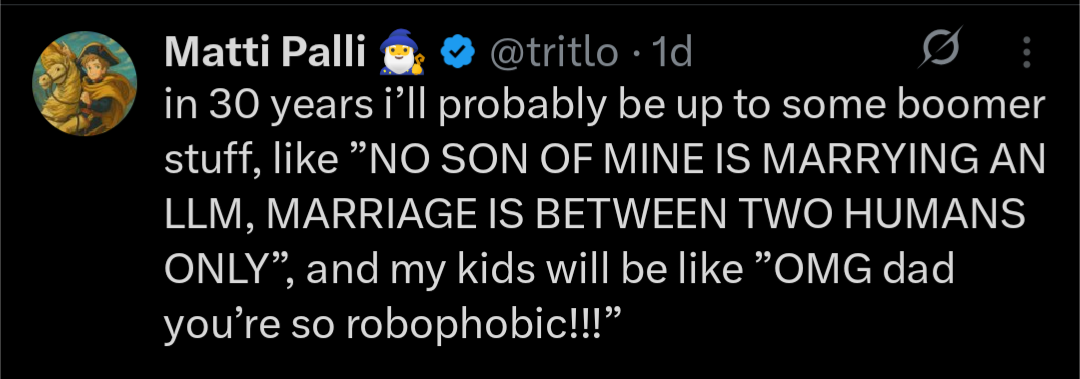The height and width of the screenshot is (379, 1080).
Task: Click the word "MARRIAGE" in the tweet
Action: (x=366, y=214)
